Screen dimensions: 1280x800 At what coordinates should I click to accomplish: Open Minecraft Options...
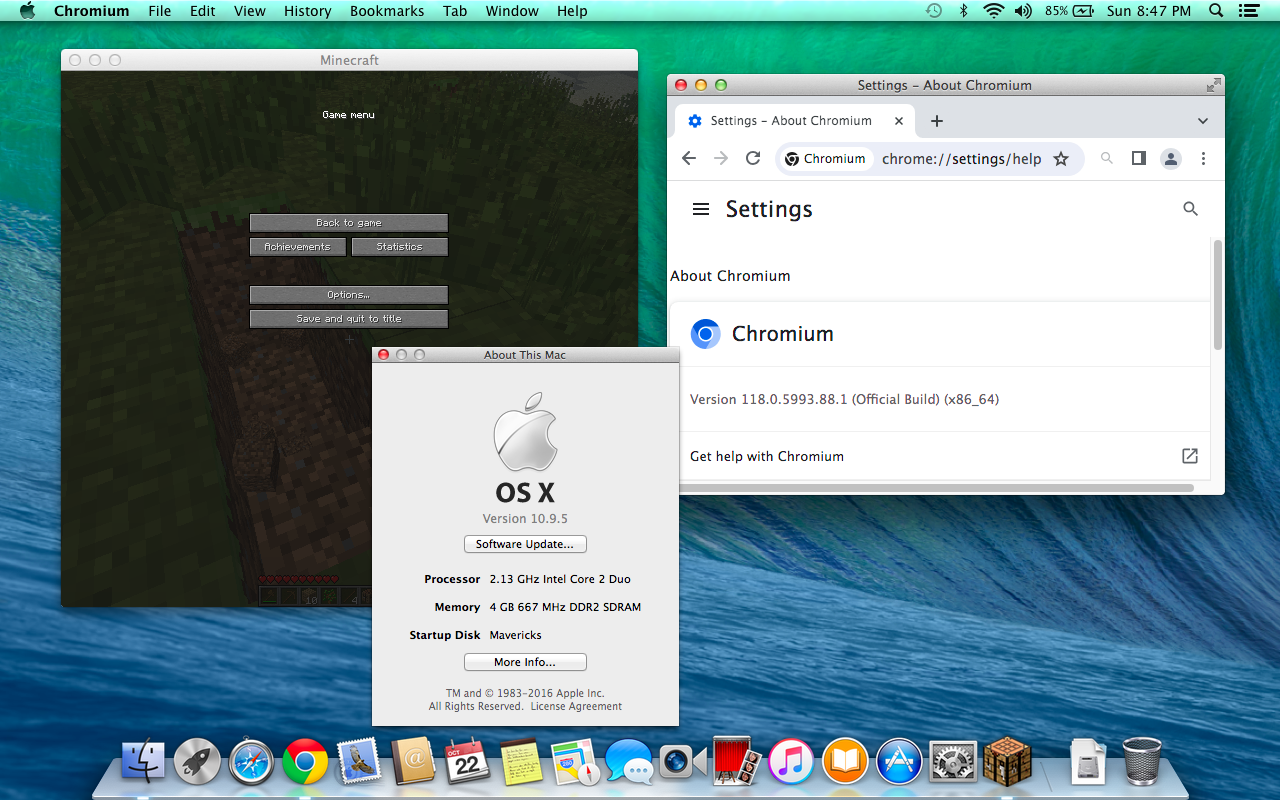point(349,295)
